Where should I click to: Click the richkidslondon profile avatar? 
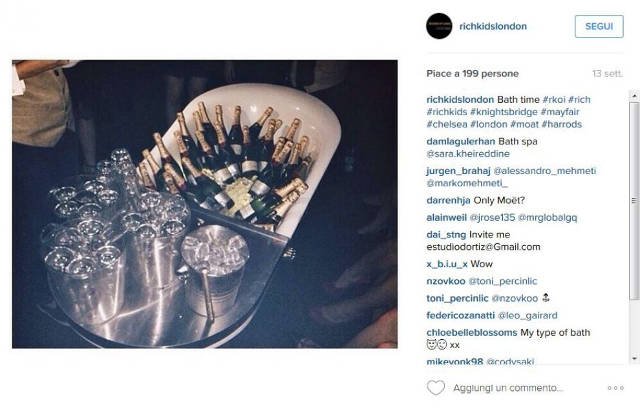pyautogui.click(x=439, y=26)
